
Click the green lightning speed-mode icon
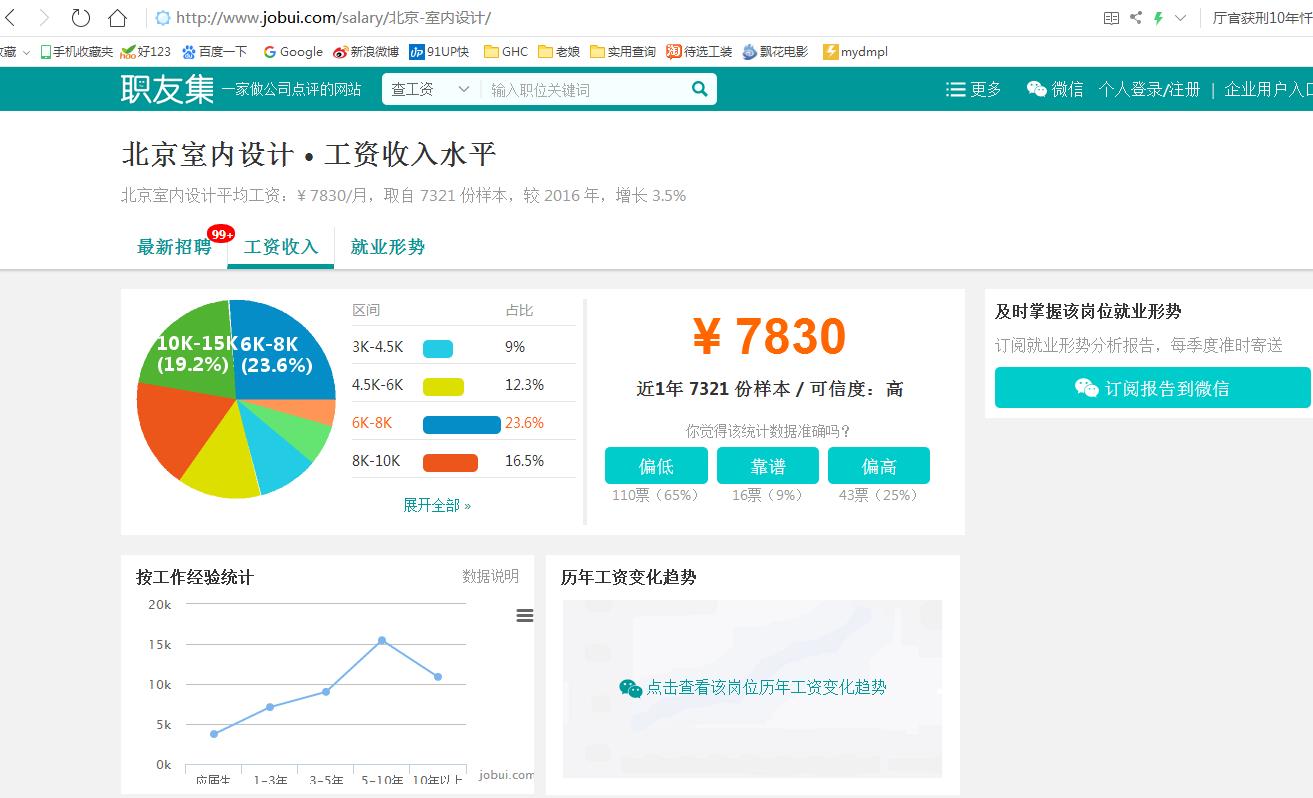[1158, 17]
